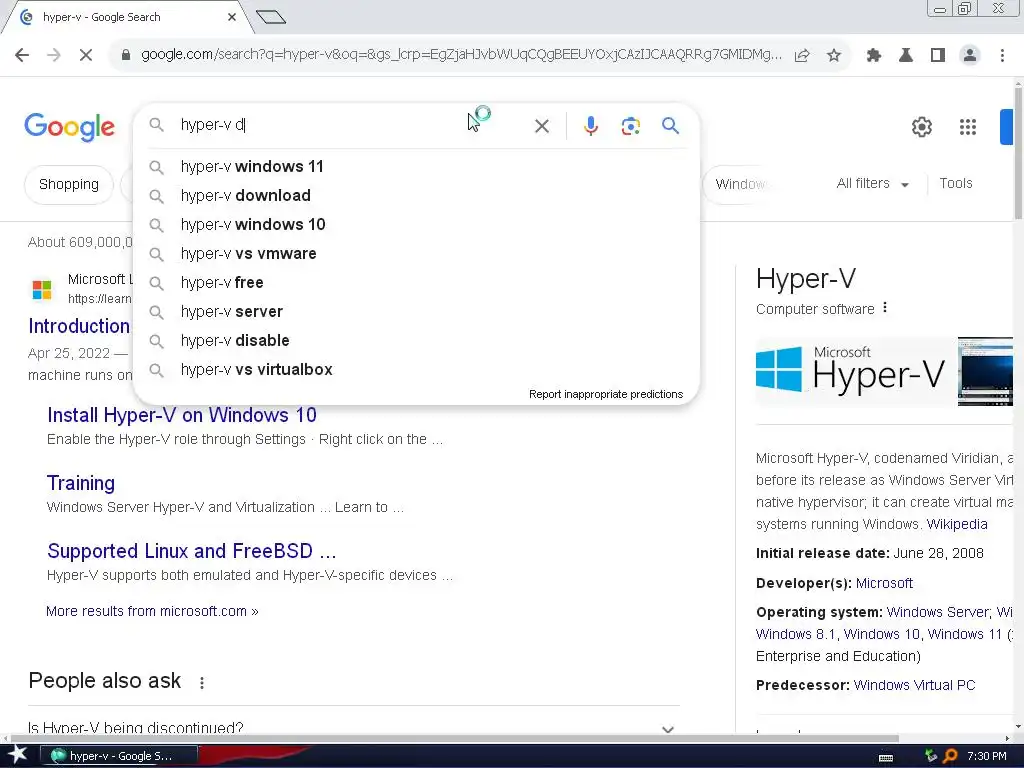This screenshot has width=1024, height=768.
Task: Open Developer Microsoft link
Action: (x=884, y=583)
